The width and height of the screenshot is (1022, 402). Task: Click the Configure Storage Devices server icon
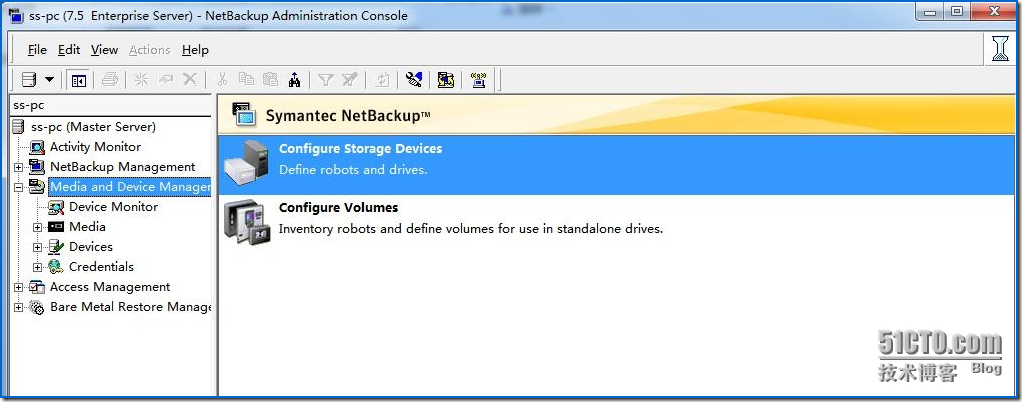pos(246,164)
